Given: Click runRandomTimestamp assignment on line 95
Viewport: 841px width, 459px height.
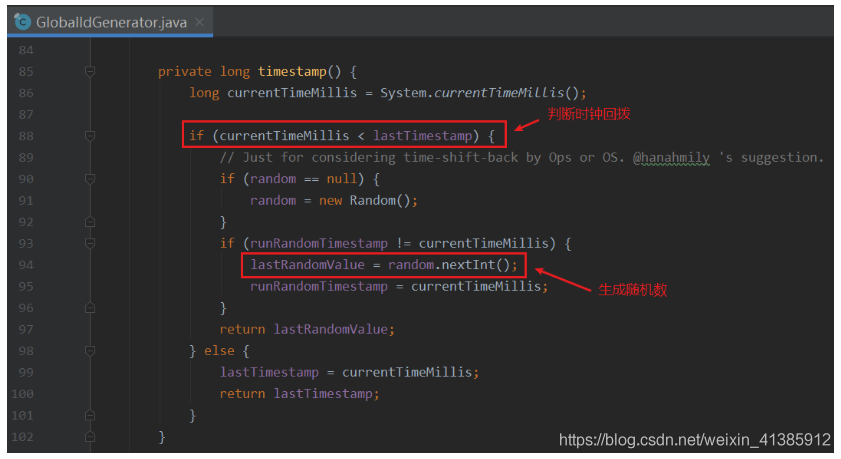Looking at the screenshot, I should coord(399,286).
